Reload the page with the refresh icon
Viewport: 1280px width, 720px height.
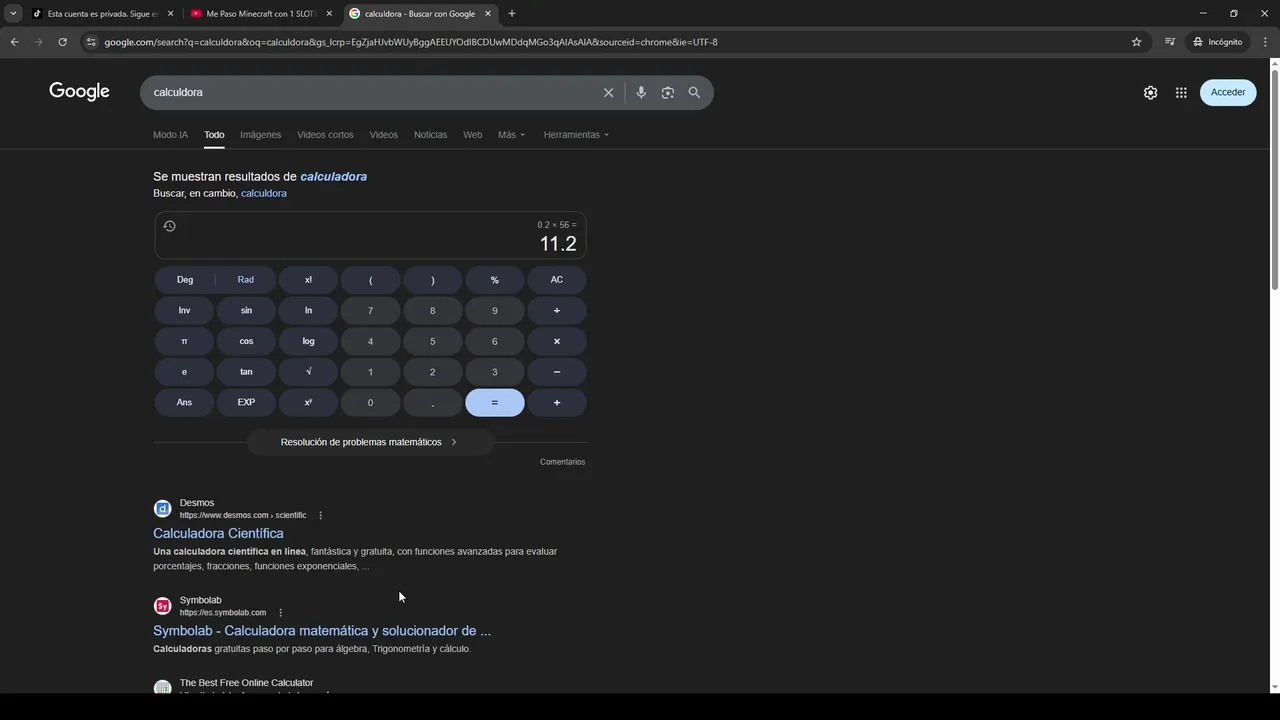pos(62,42)
